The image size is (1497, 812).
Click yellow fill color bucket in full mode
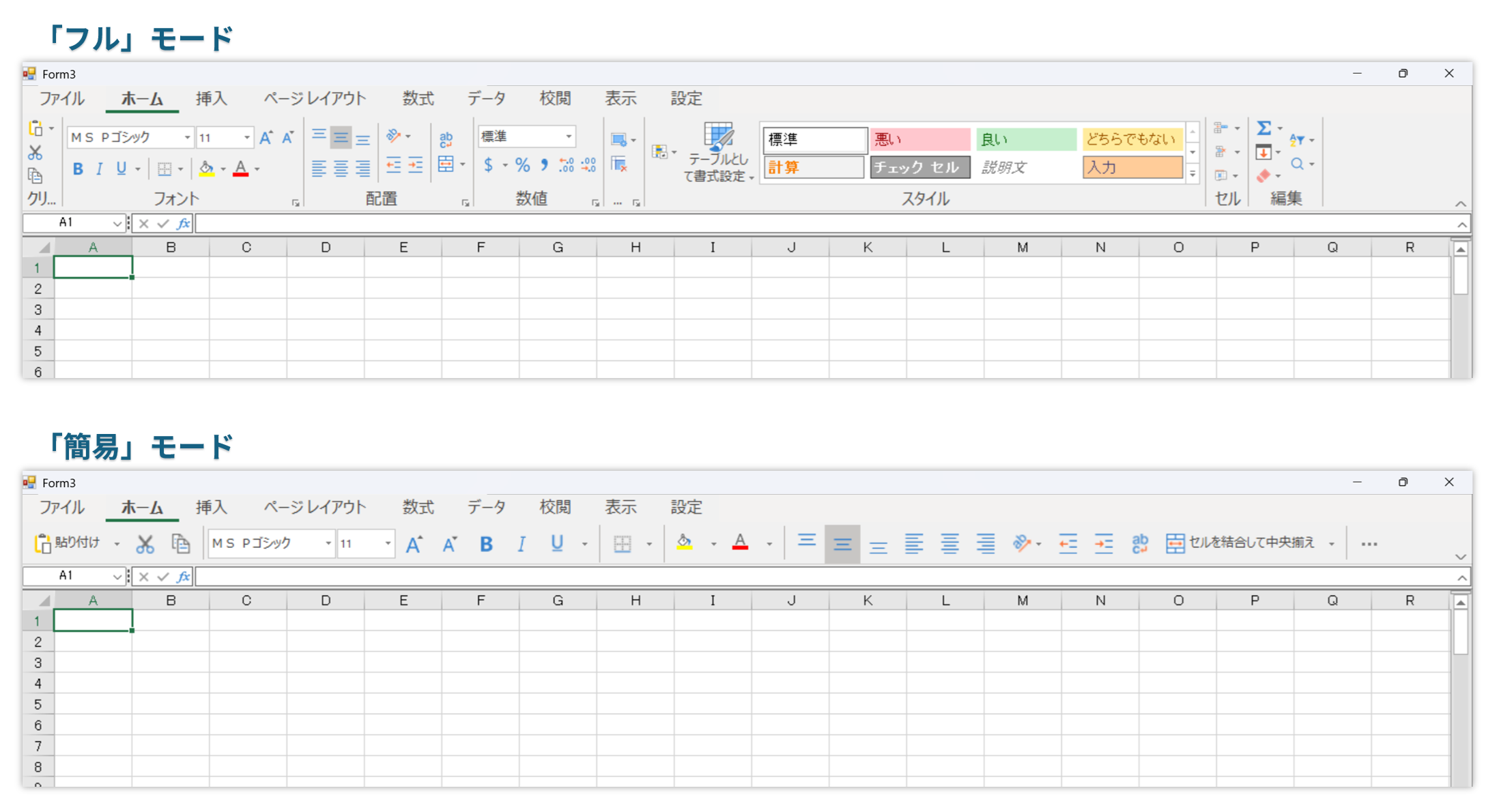[207, 169]
